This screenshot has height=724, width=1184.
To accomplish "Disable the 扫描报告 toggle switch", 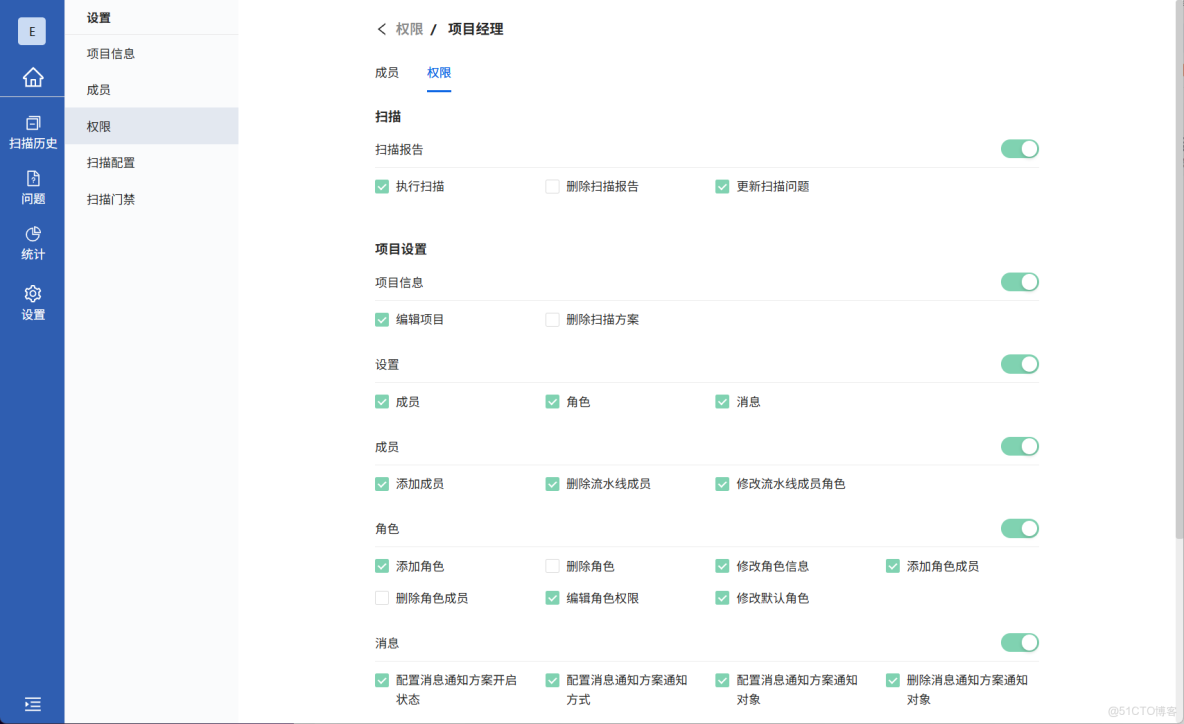I will pyautogui.click(x=1019, y=149).
